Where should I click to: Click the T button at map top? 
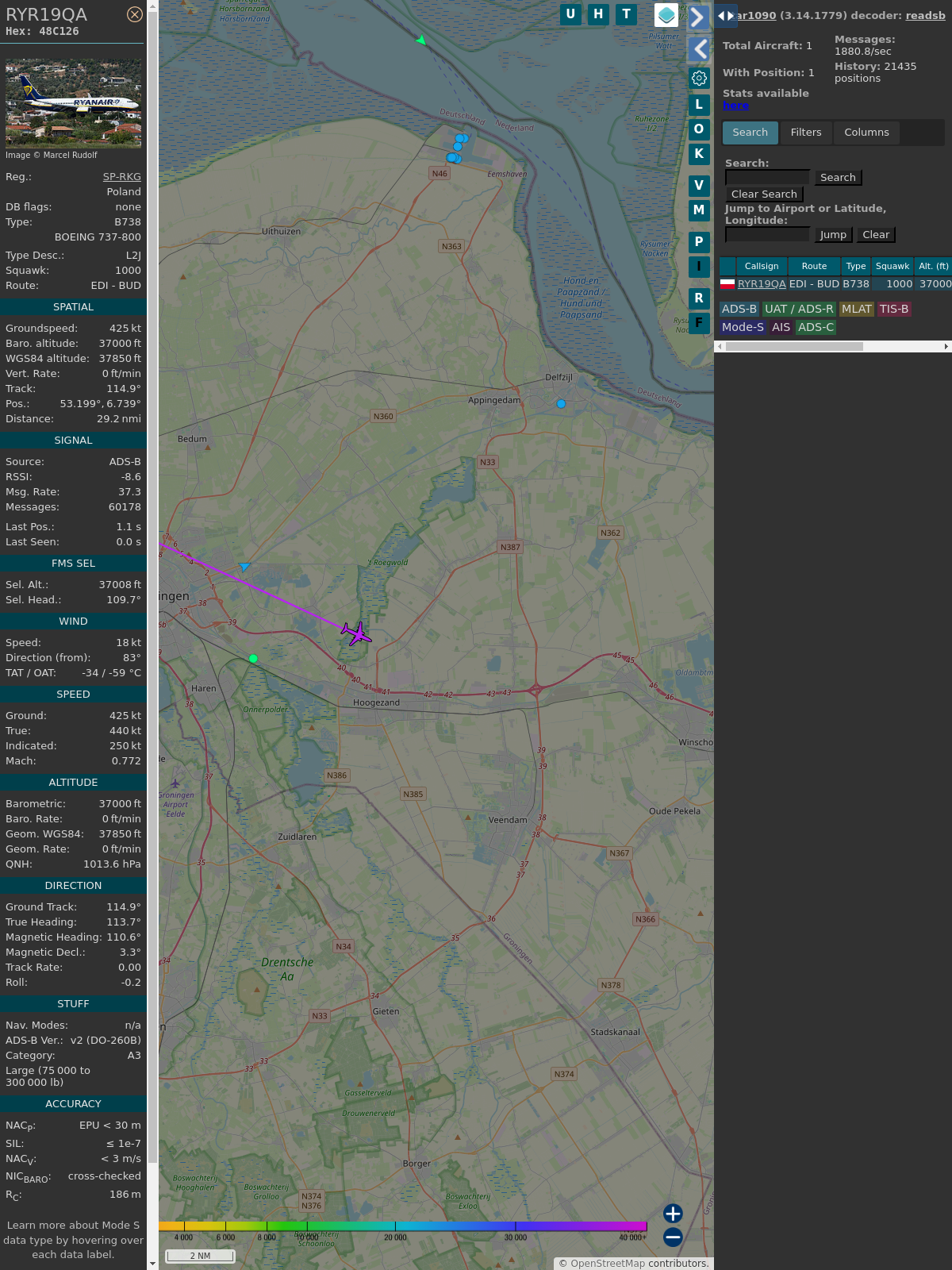point(627,14)
